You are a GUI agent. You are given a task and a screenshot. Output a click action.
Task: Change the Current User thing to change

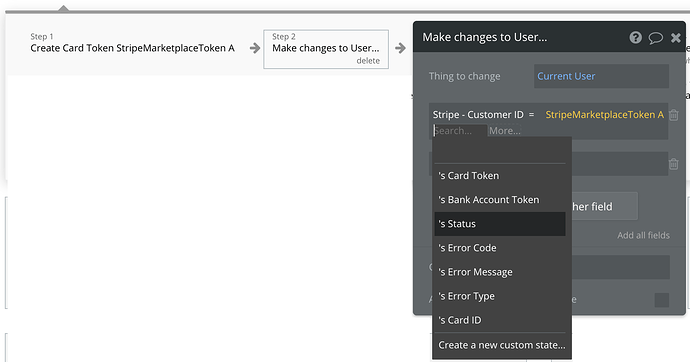pyautogui.click(x=601, y=76)
